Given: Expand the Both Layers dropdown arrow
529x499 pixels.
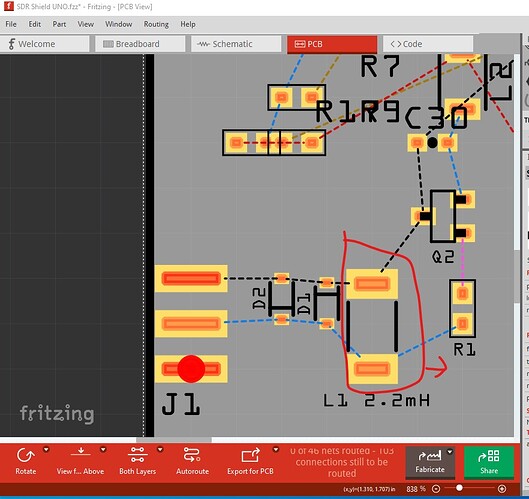Looking at the screenshot, I should [160, 449].
